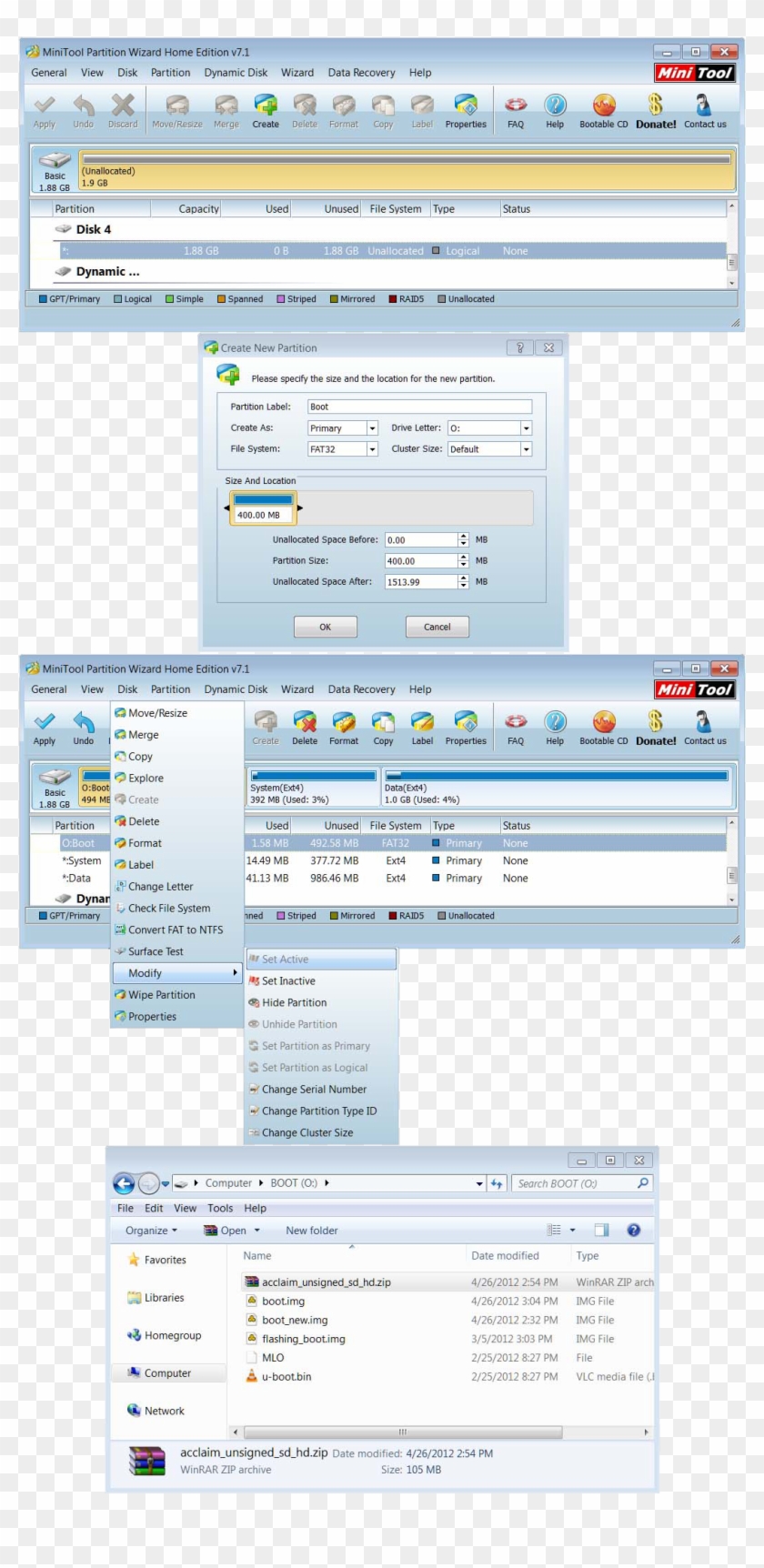Choose Surface Test in the partition menu
The width and height of the screenshot is (764, 1568).
pos(176,951)
